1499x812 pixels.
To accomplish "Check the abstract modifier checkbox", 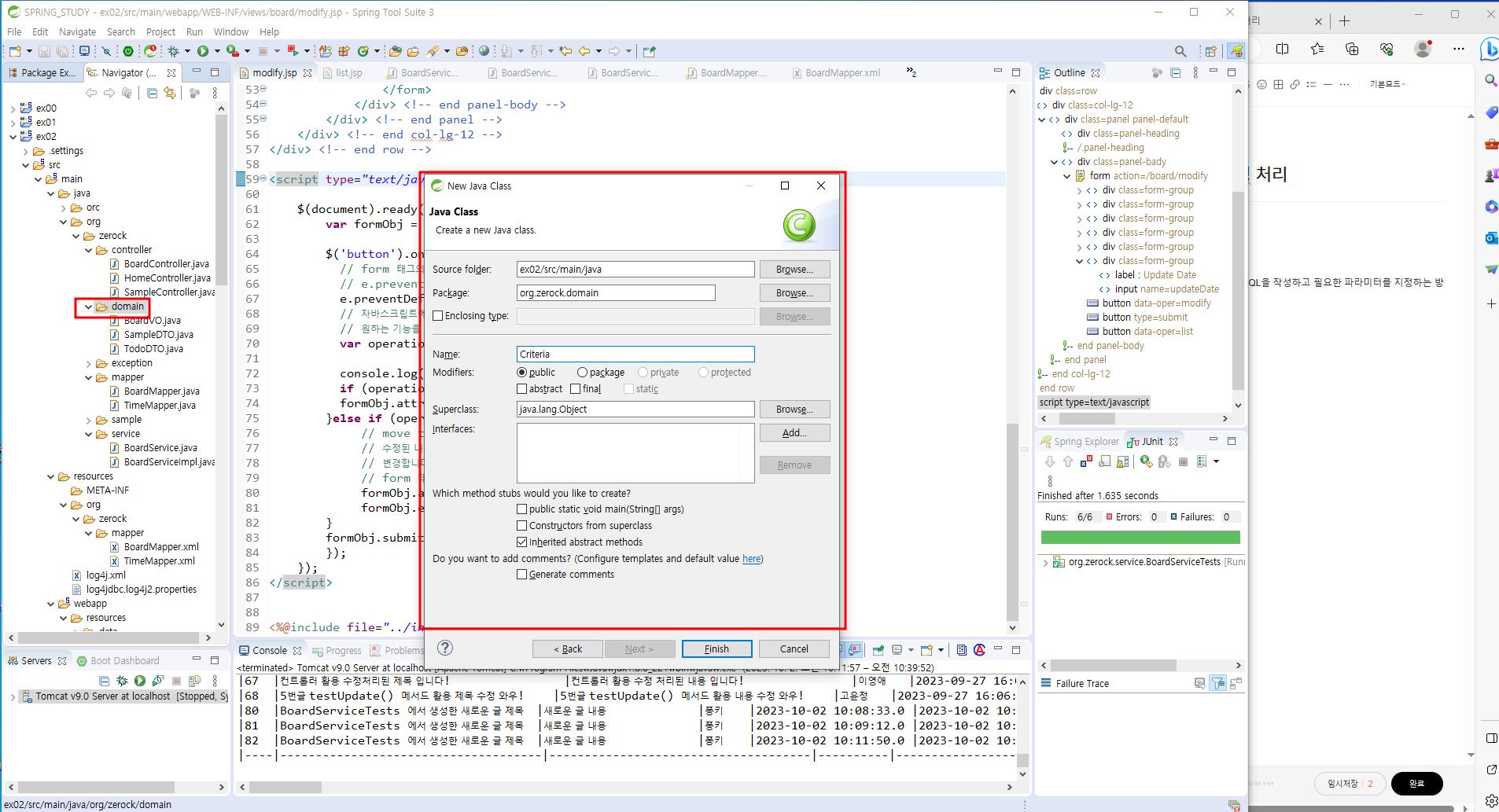I will (521, 388).
